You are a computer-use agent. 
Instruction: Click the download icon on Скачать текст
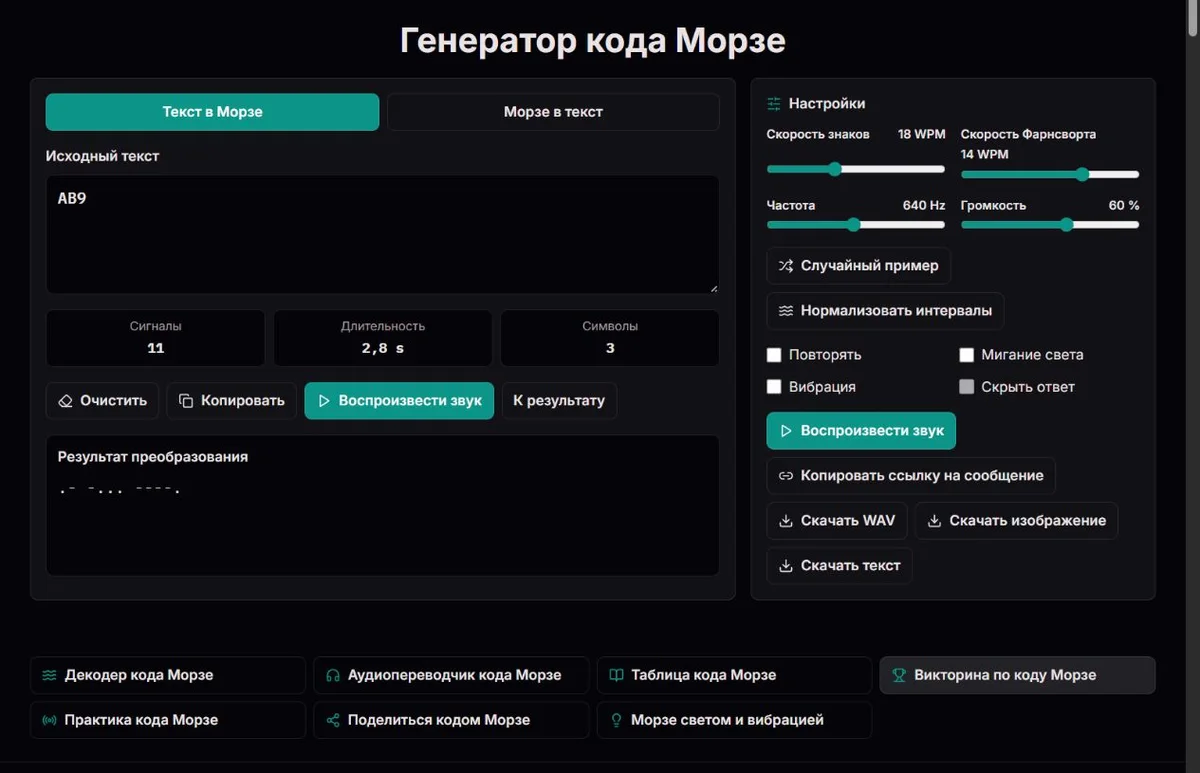click(x=786, y=566)
